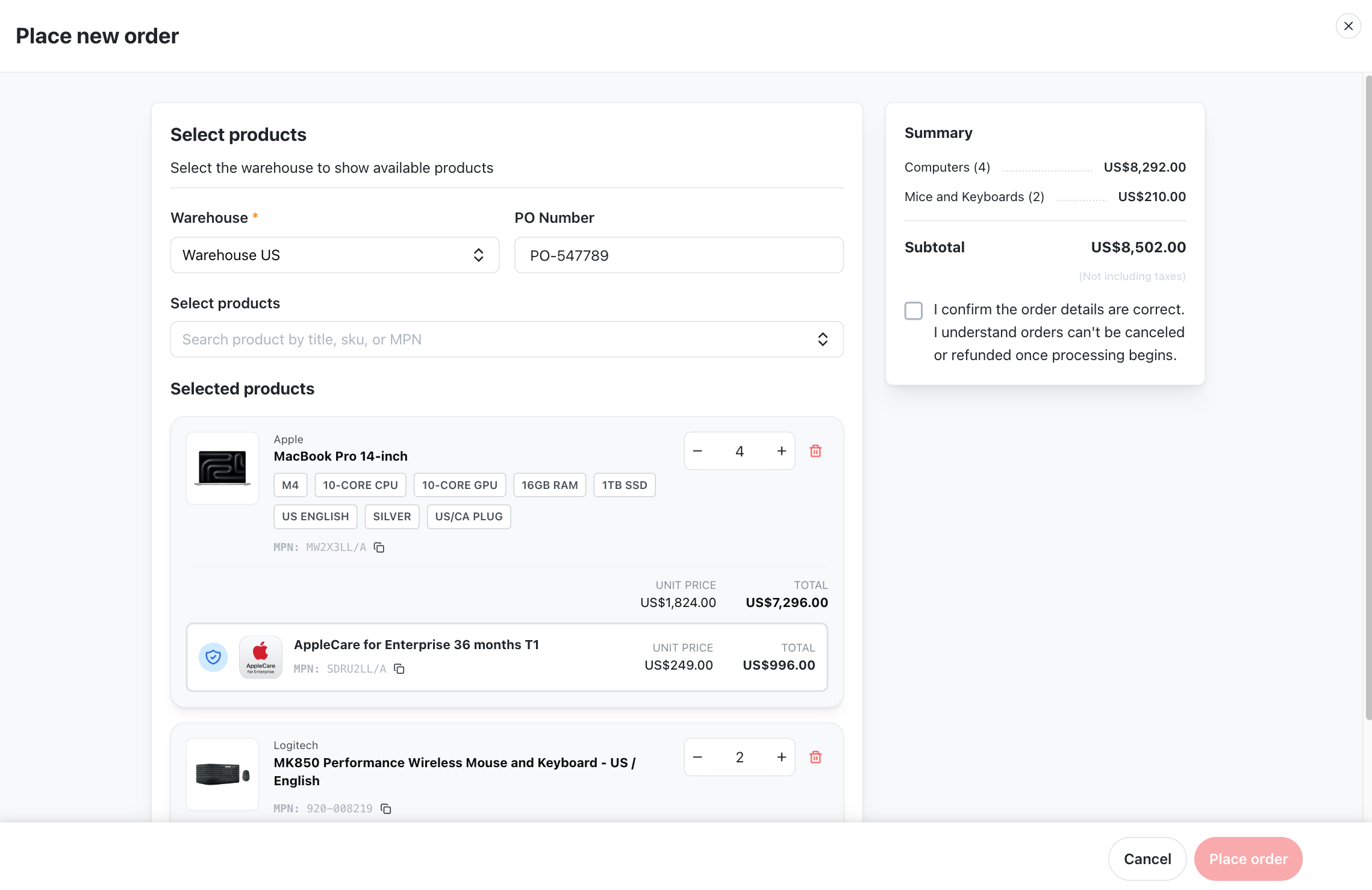Click the MacBook Pro product thumbnail

222,468
